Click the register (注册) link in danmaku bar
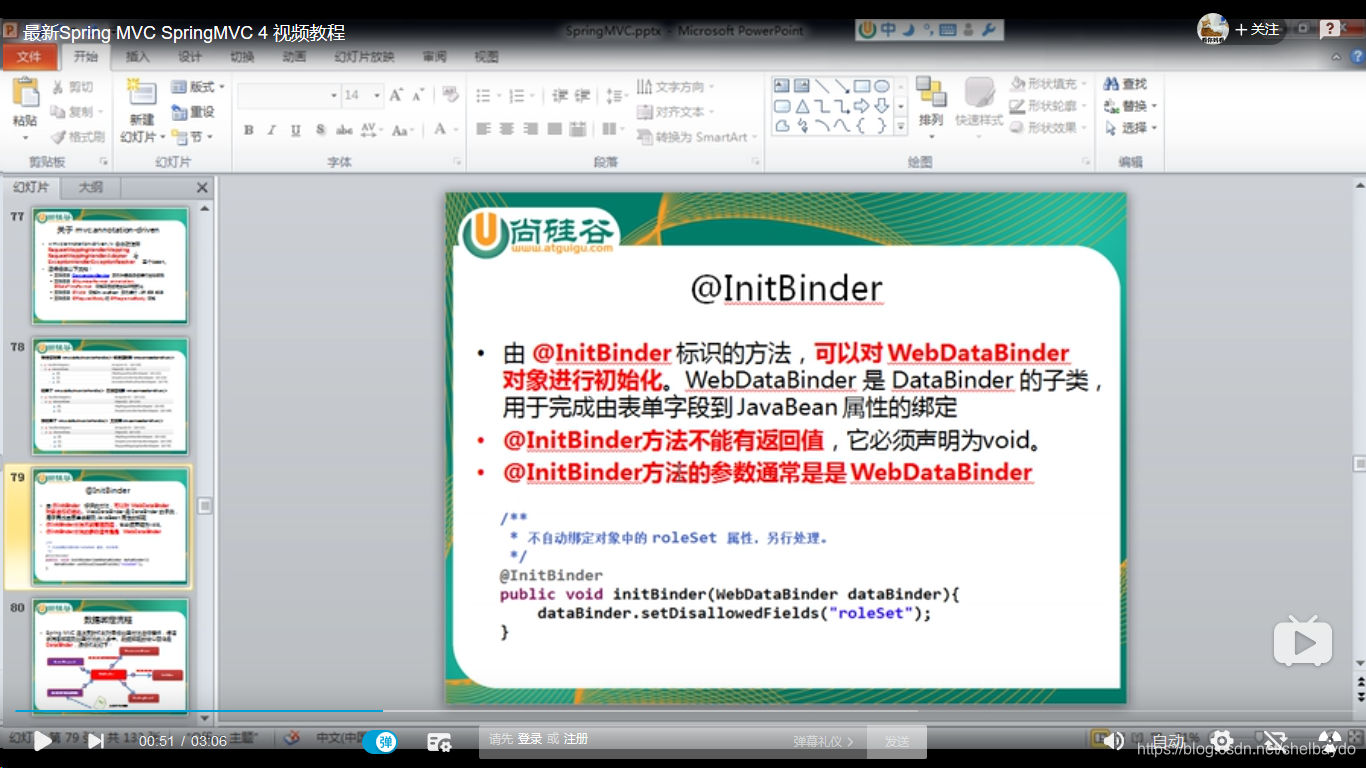 point(575,739)
